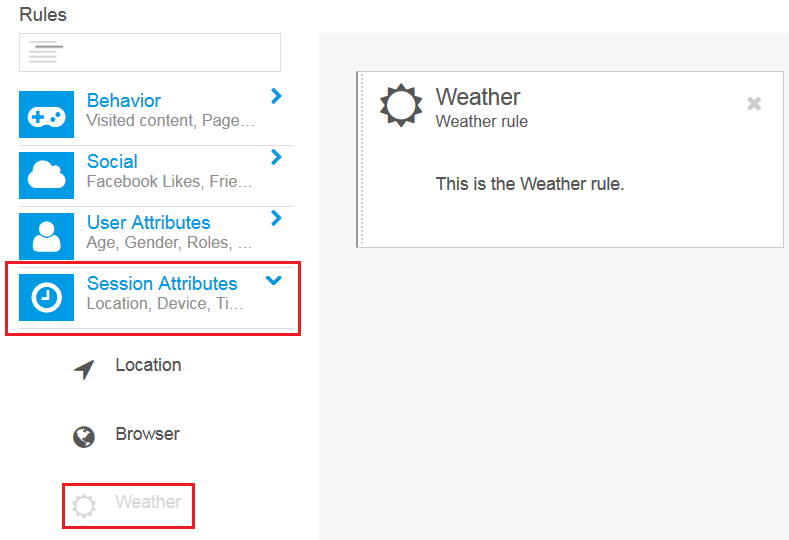Click the Rules panel heading
The image size is (789, 540).
tap(43, 15)
